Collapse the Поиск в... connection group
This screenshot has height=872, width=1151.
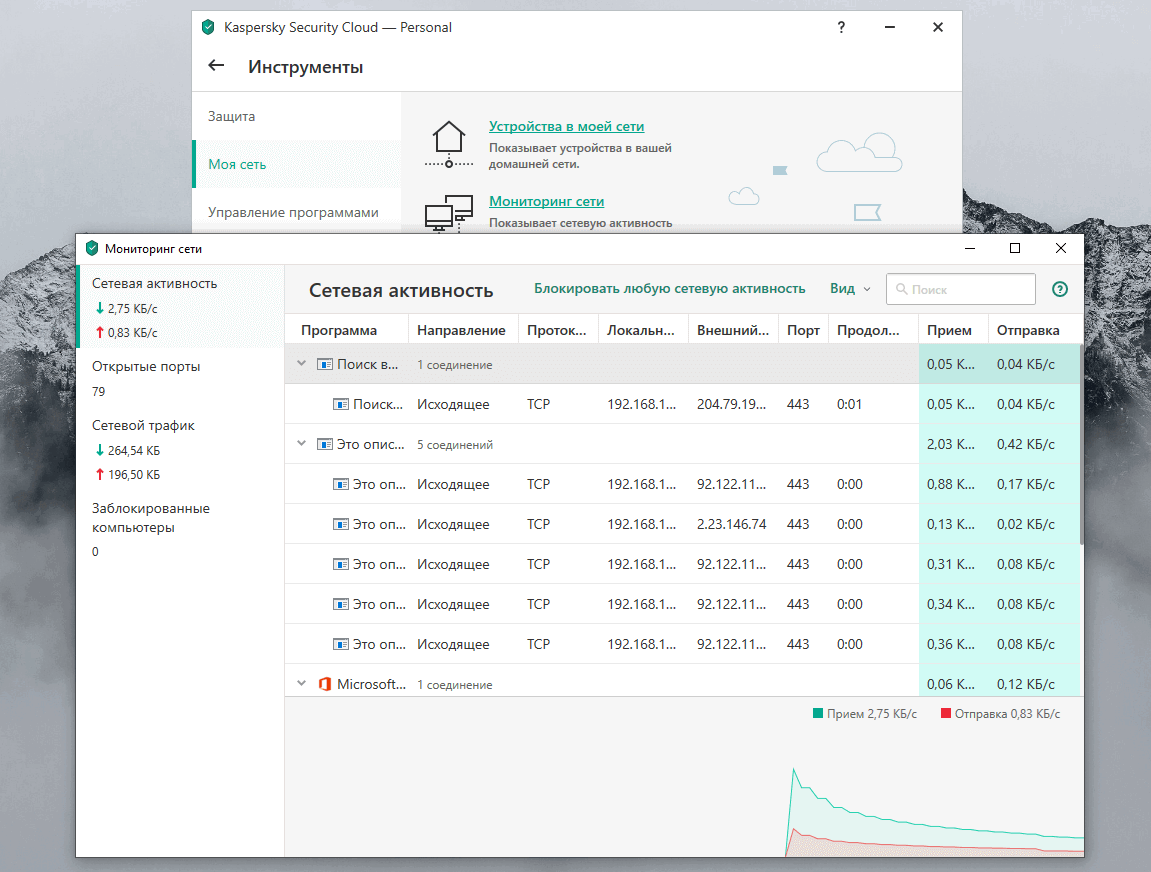301,364
